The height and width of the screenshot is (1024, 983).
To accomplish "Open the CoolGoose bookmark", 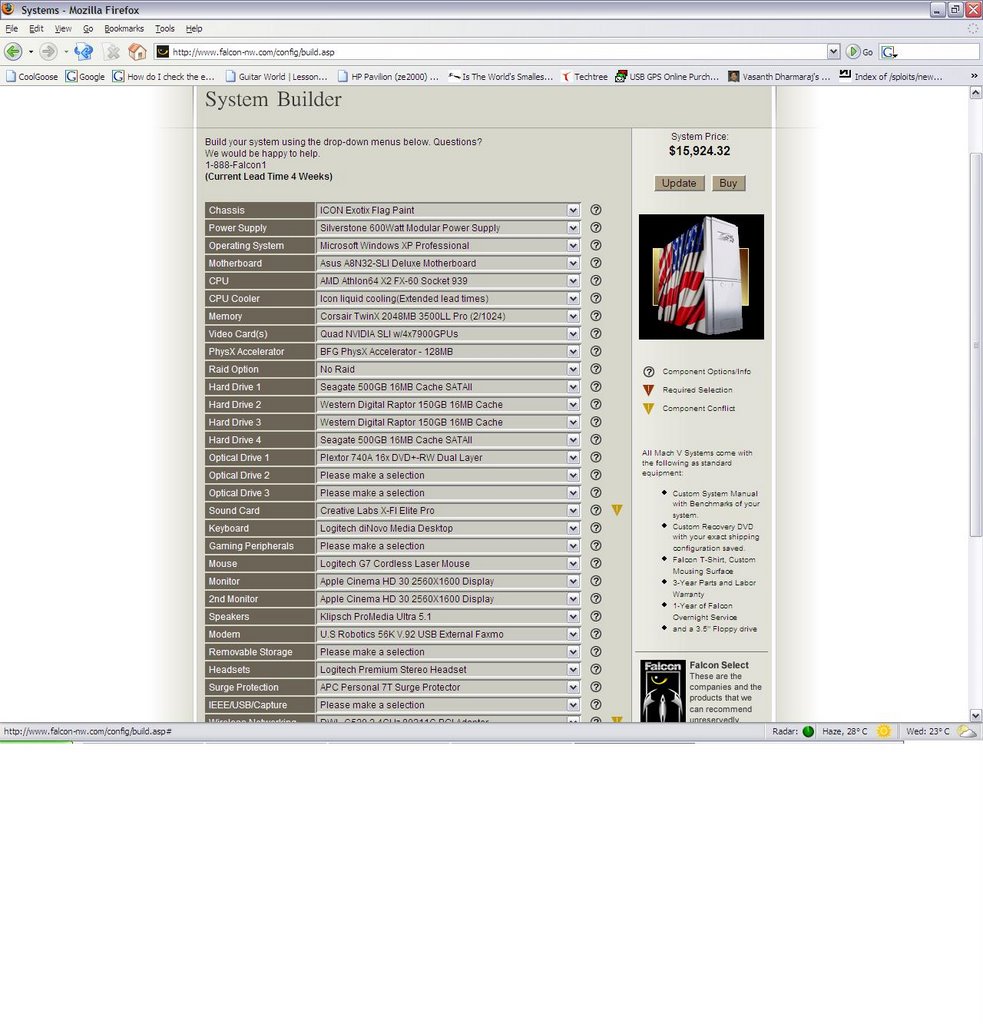I will pos(32,76).
